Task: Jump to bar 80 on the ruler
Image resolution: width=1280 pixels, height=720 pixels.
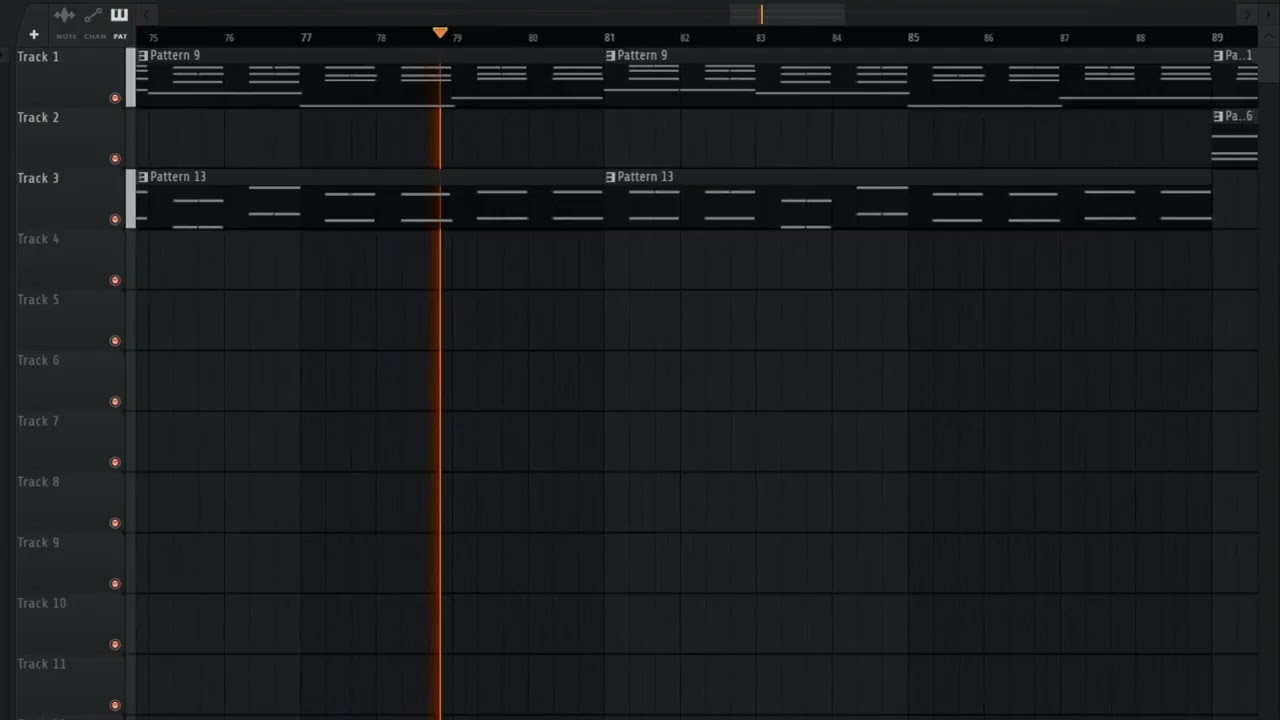Action: pos(533,38)
